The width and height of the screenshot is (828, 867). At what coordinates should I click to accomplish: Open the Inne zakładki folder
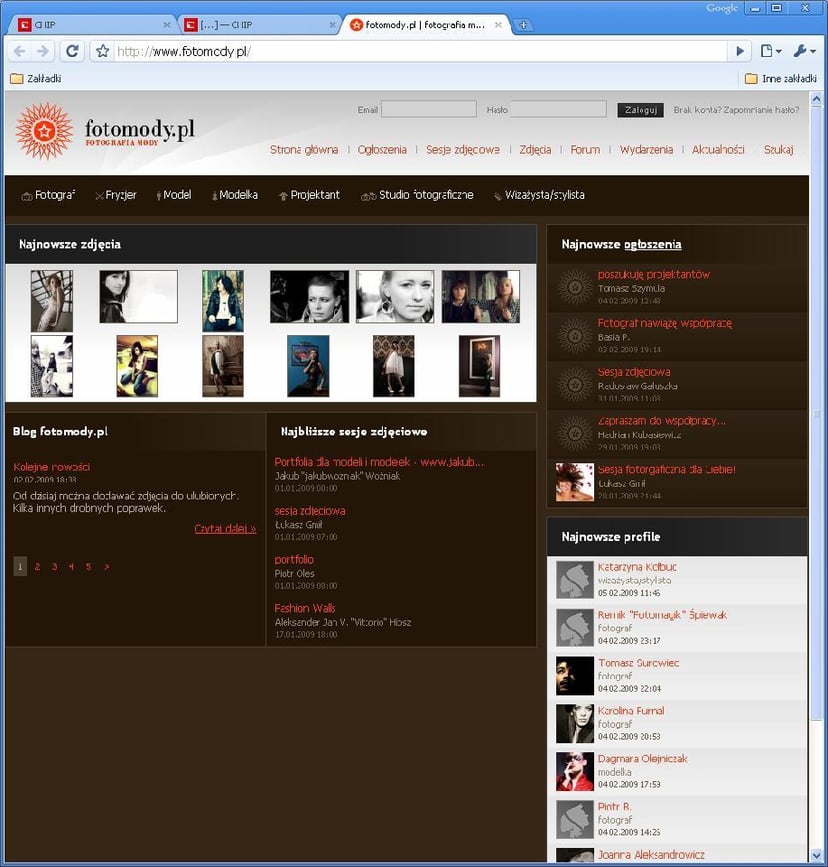pyautogui.click(x=780, y=78)
